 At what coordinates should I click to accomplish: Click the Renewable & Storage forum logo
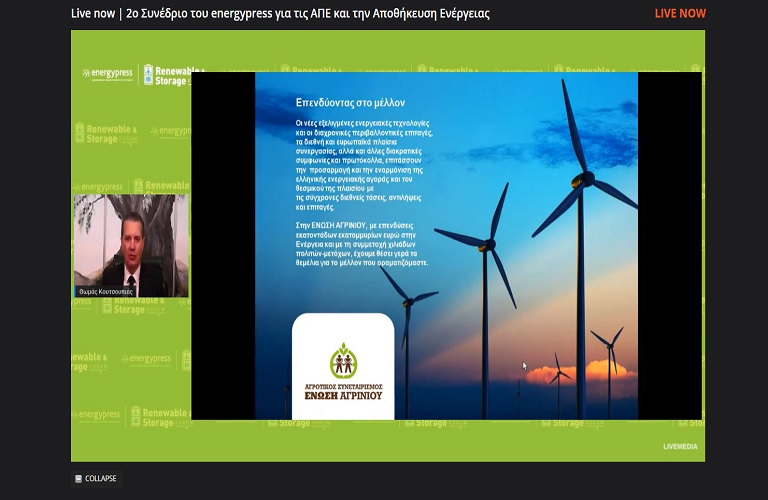[x=168, y=75]
